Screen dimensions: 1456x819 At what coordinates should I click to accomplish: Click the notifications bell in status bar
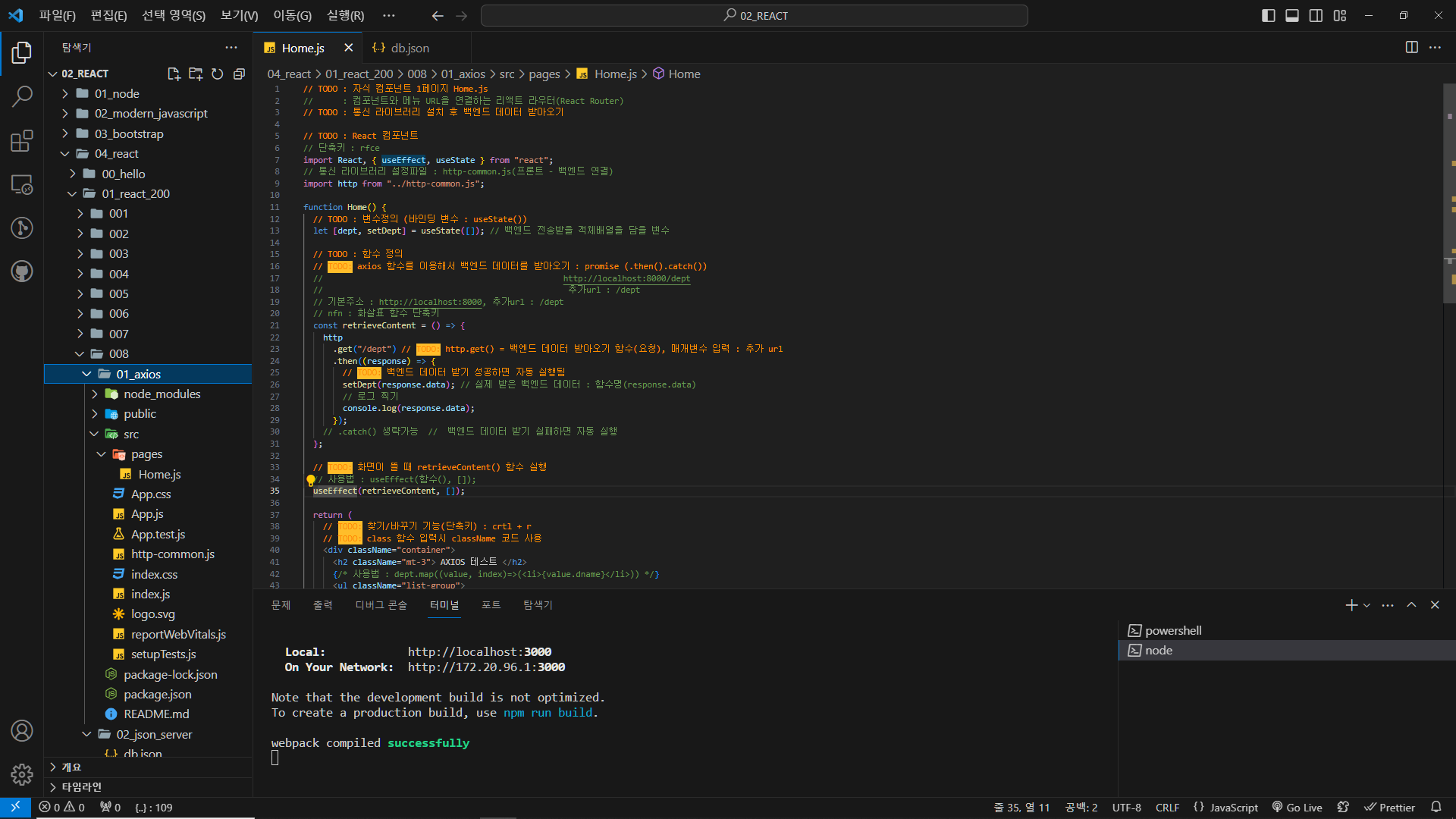1436,807
